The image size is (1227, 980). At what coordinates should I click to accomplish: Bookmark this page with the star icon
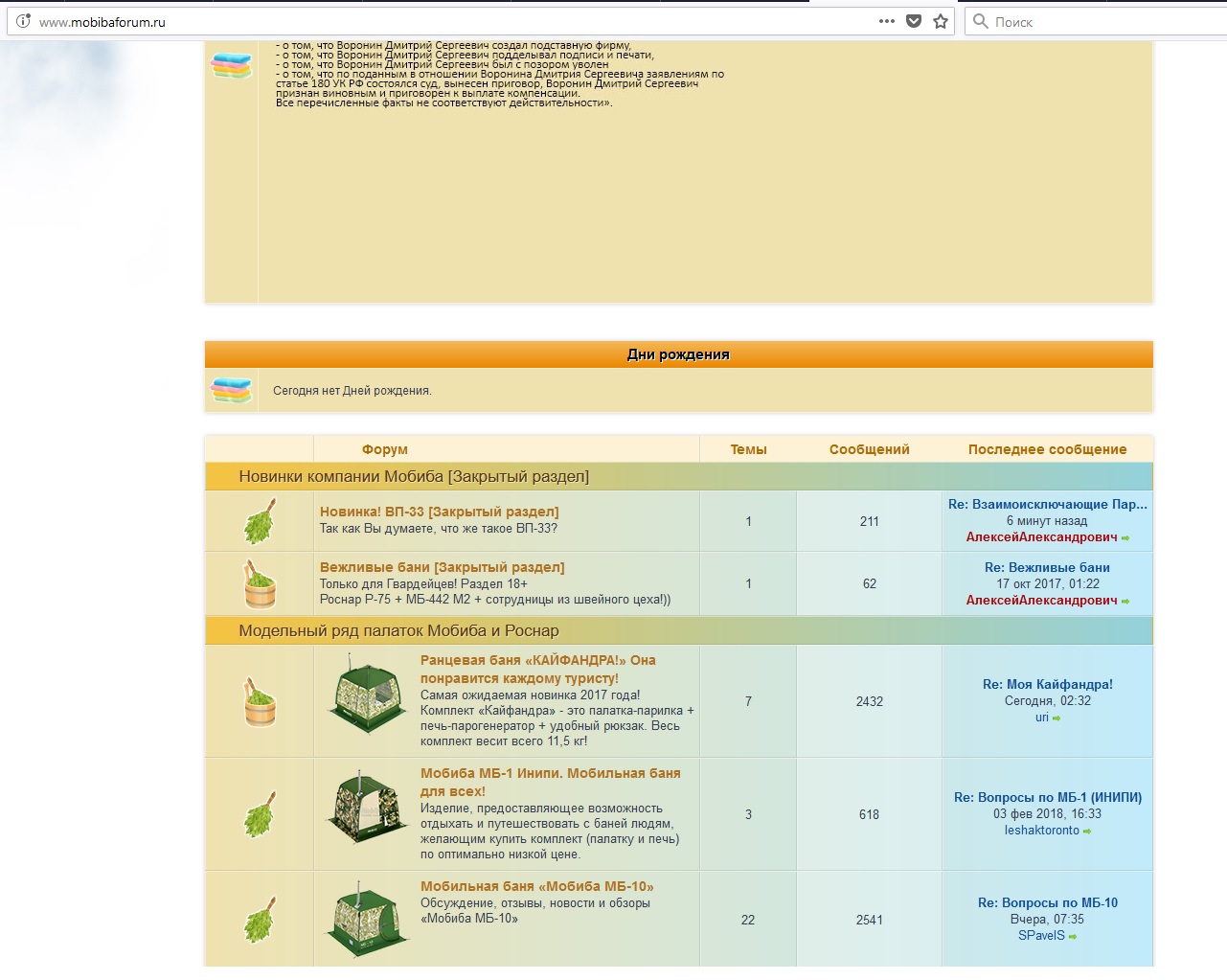[x=941, y=21]
